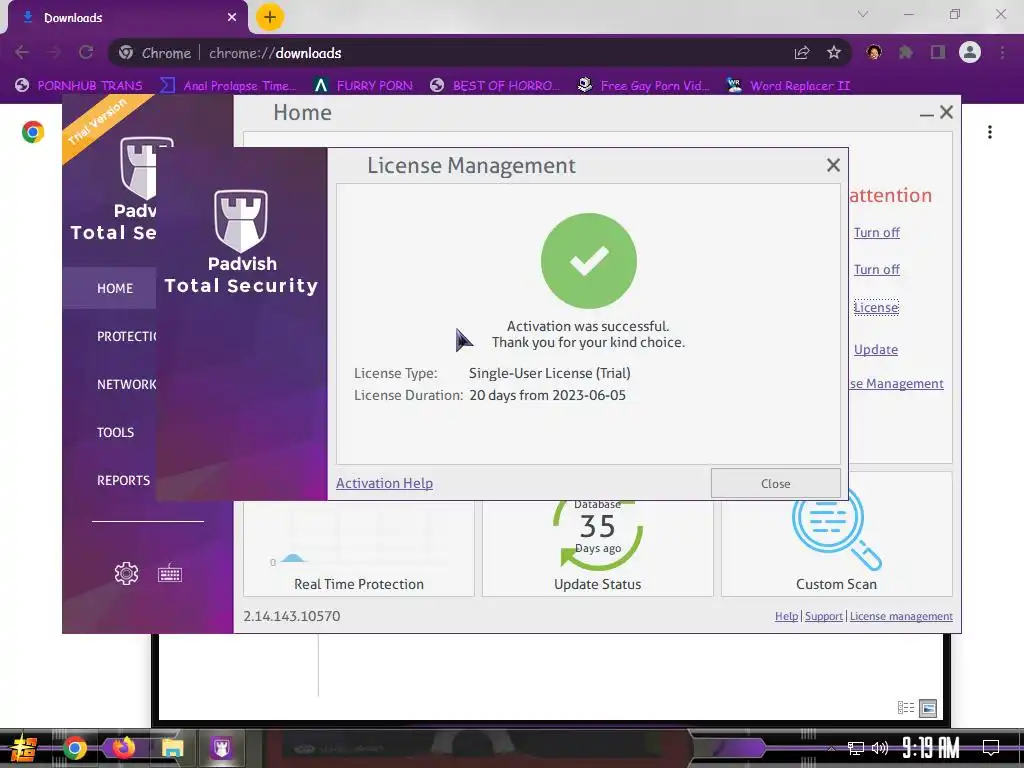Open Chrome tab search chevron
Screen dimensions: 1024x768
tap(863, 14)
